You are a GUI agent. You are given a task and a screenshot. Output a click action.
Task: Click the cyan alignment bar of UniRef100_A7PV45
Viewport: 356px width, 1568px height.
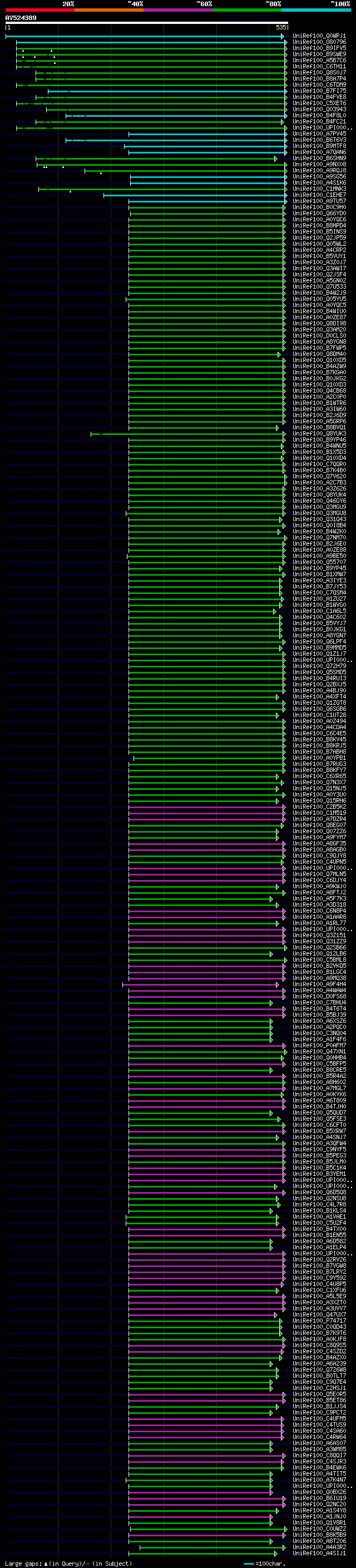207,135
